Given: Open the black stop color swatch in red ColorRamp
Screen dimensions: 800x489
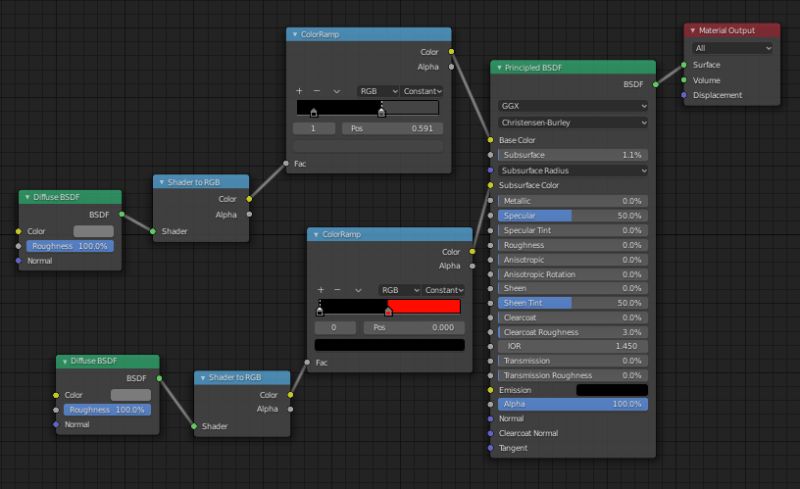Looking at the screenshot, I should (x=389, y=345).
